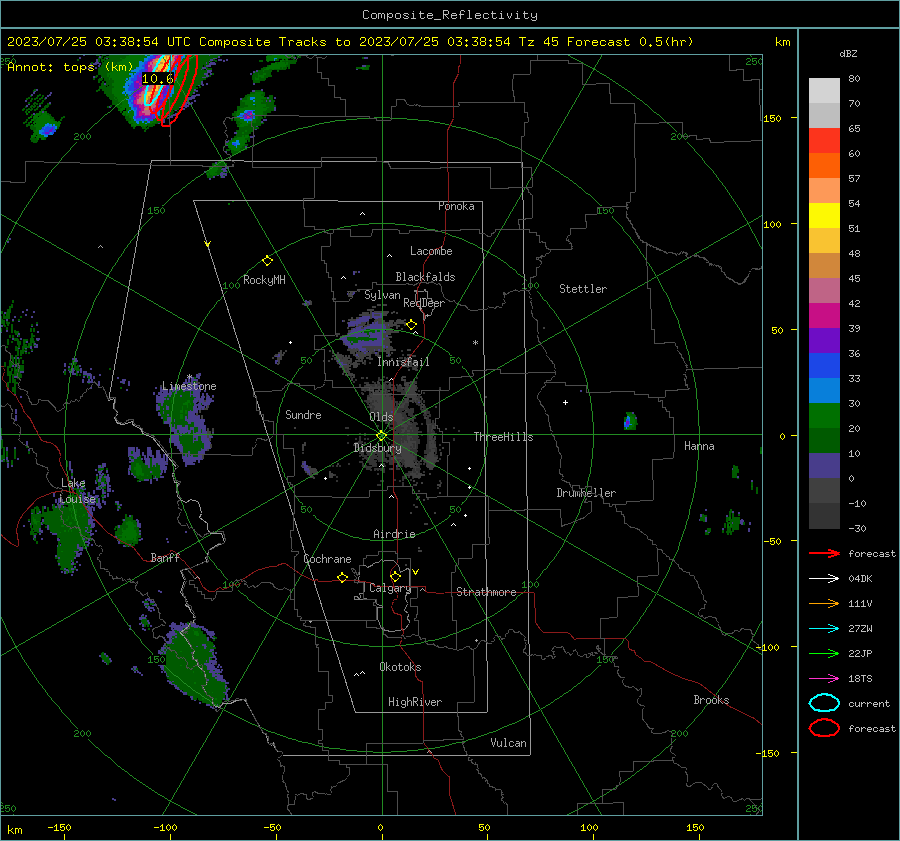Click the Okotoks city label
Screen dimensions: 900x841
[x=400, y=667]
